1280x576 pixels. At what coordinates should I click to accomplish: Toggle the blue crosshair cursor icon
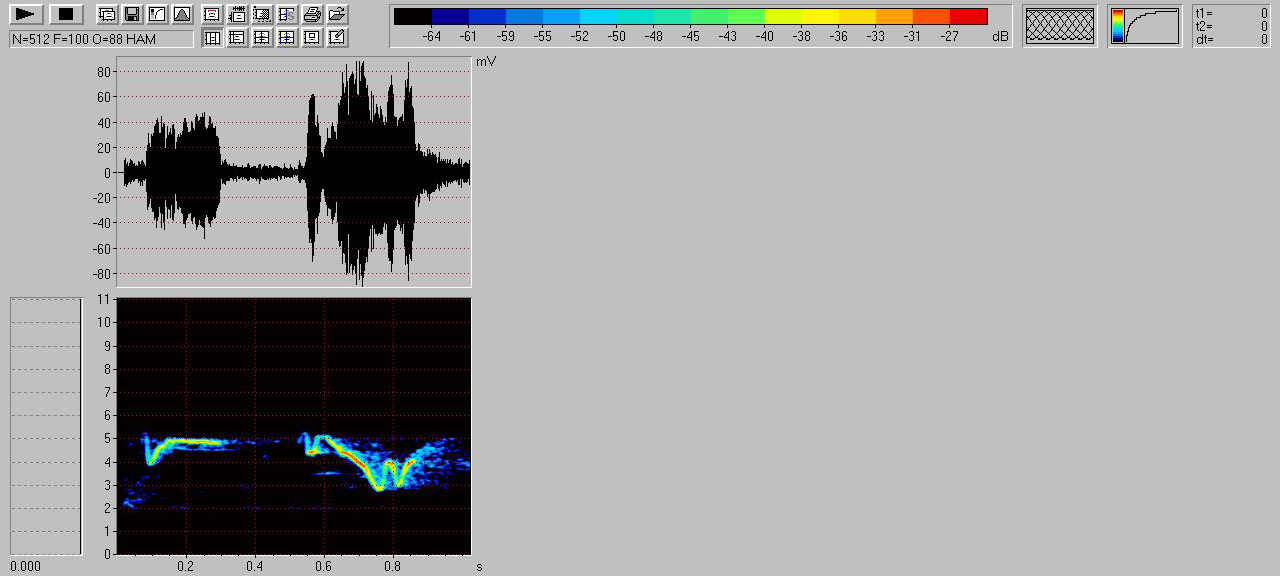click(287, 38)
